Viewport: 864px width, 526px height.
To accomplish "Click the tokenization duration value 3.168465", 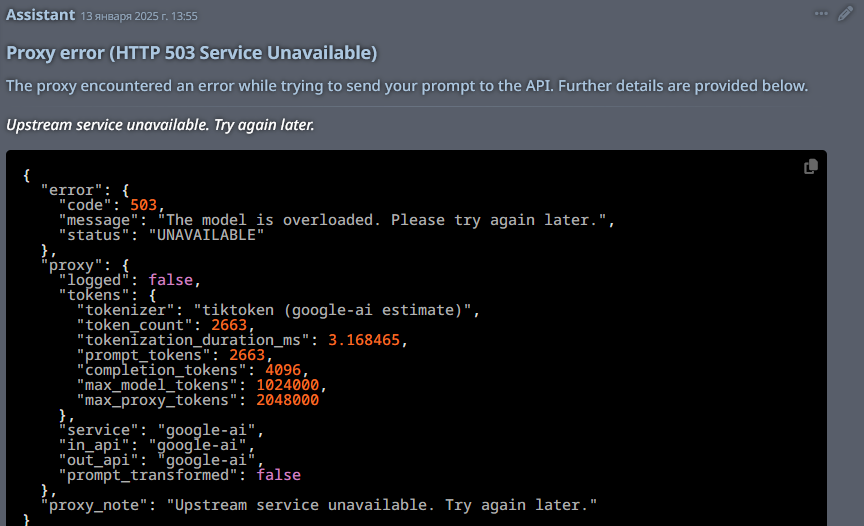I will [364, 340].
